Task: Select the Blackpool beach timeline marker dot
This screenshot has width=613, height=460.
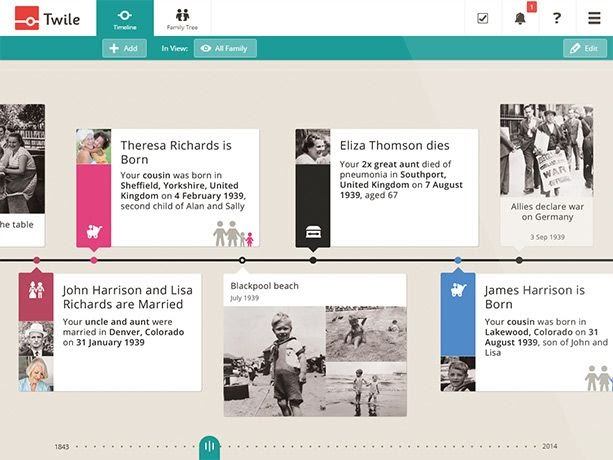Action: pos(242,260)
